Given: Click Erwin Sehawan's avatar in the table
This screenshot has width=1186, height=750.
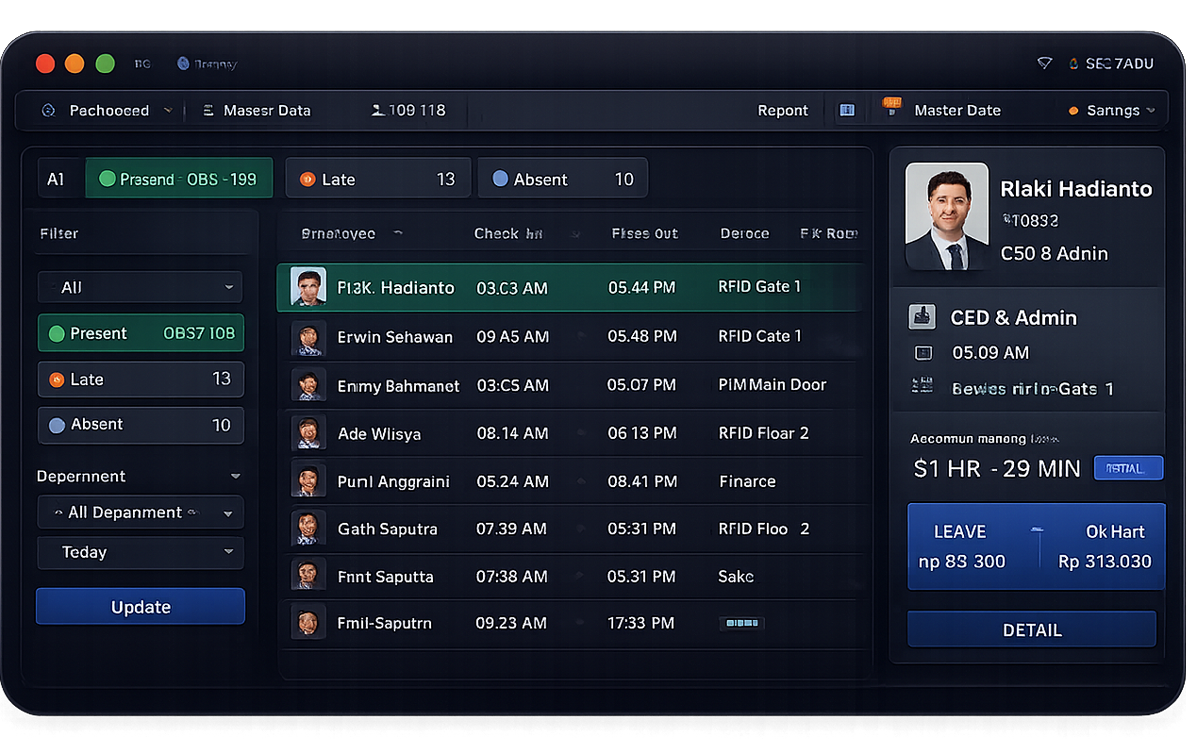Looking at the screenshot, I should tap(308, 337).
